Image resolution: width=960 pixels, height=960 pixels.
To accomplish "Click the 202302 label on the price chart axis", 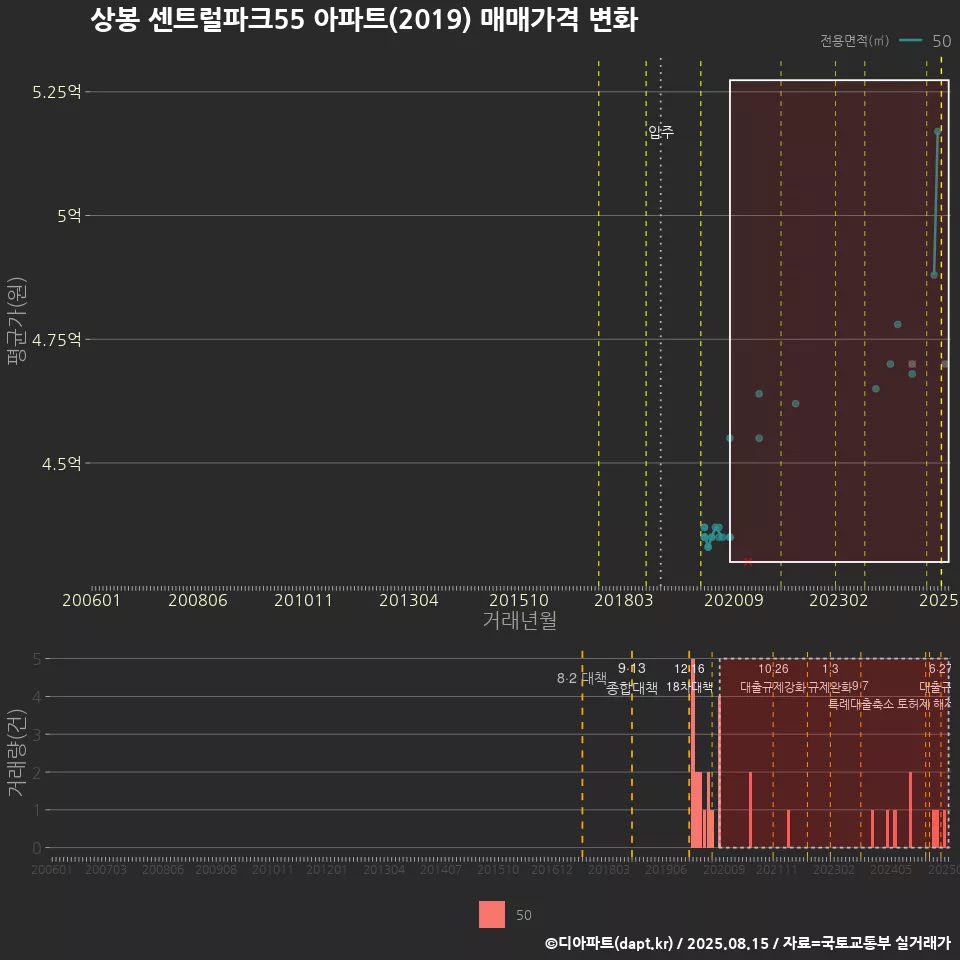I will point(839,600).
